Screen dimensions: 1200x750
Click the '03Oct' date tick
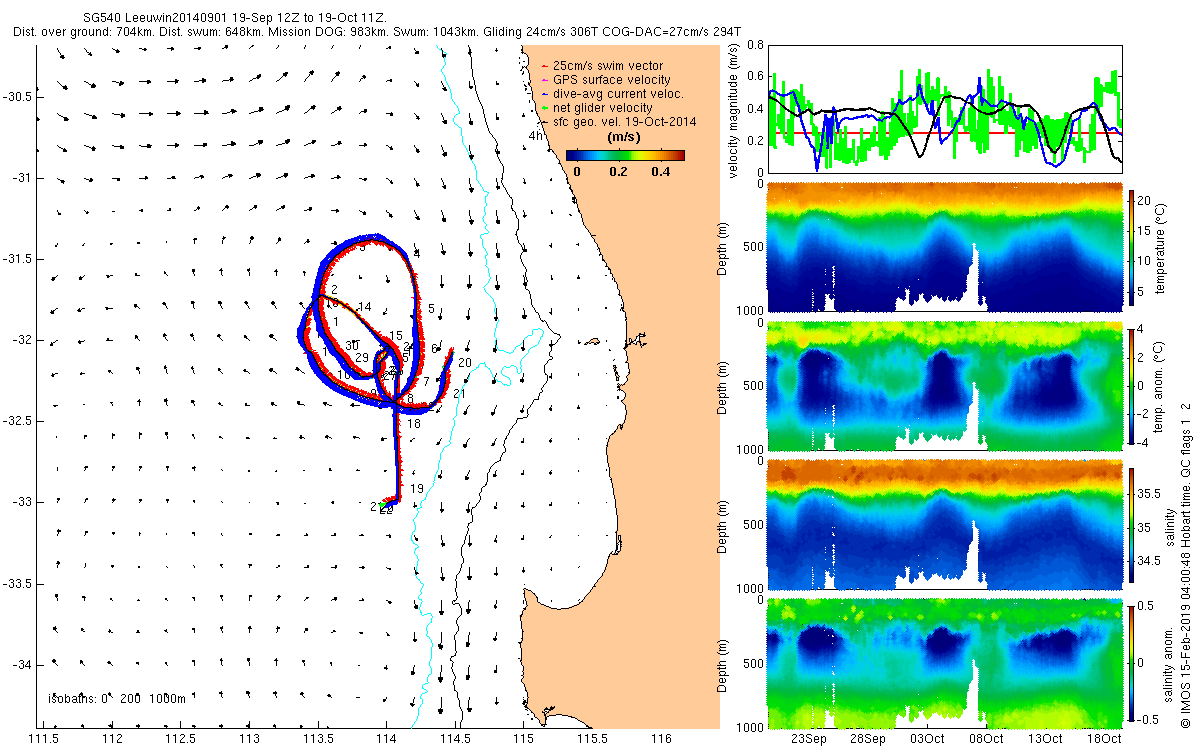click(927, 738)
